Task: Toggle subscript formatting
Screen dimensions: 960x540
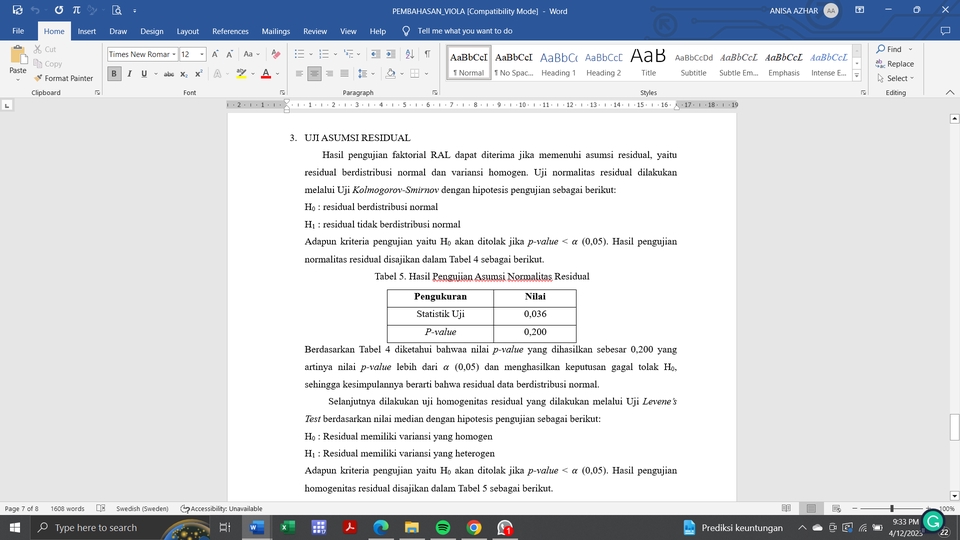Action: [184, 74]
